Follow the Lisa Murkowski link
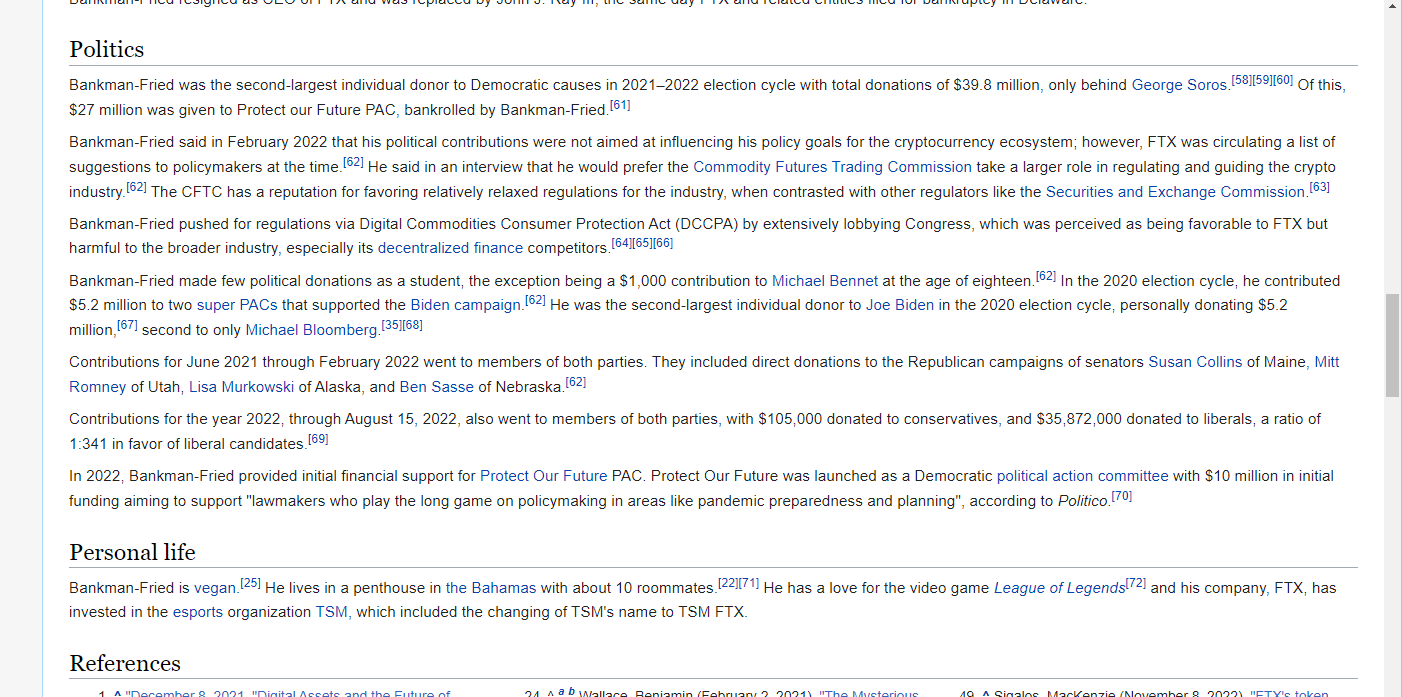The height and width of the screenshot is (697, 1402). pyautogui.click(x=241, y=387)
